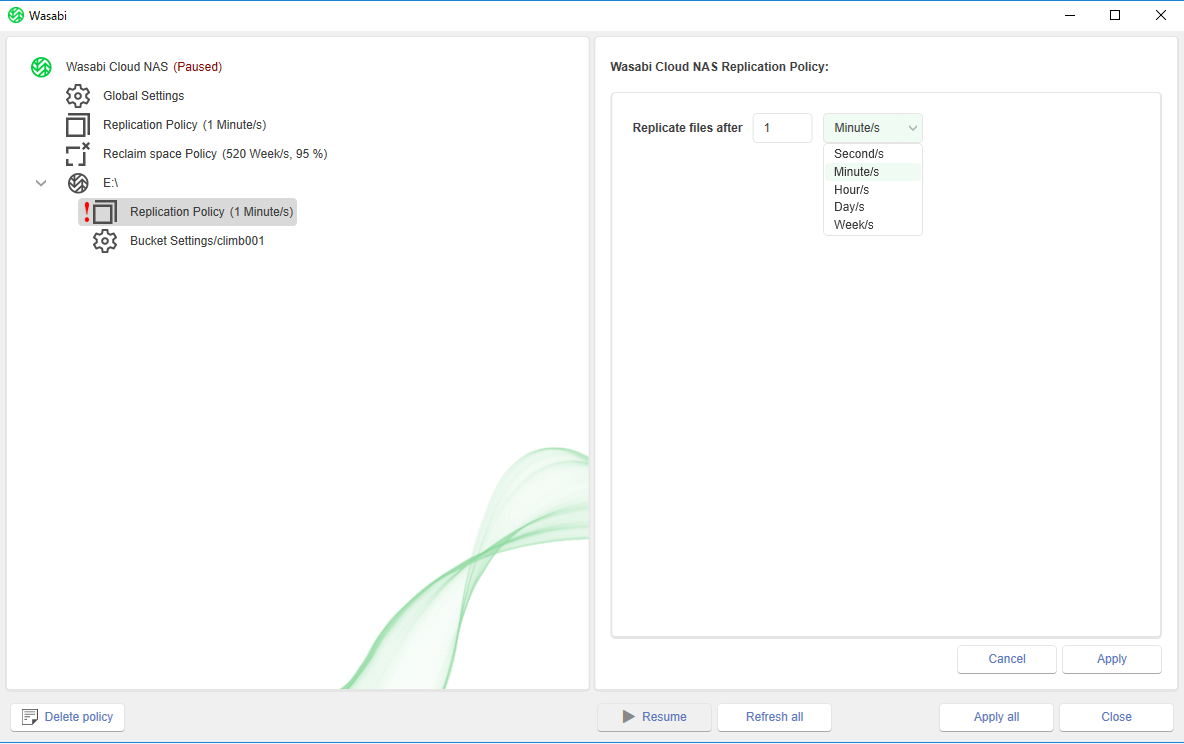The width and height of the screenshot is (1184, 744).
Task: Click the Bucket Settings gear icon
Action: click(x=105, y=241)
